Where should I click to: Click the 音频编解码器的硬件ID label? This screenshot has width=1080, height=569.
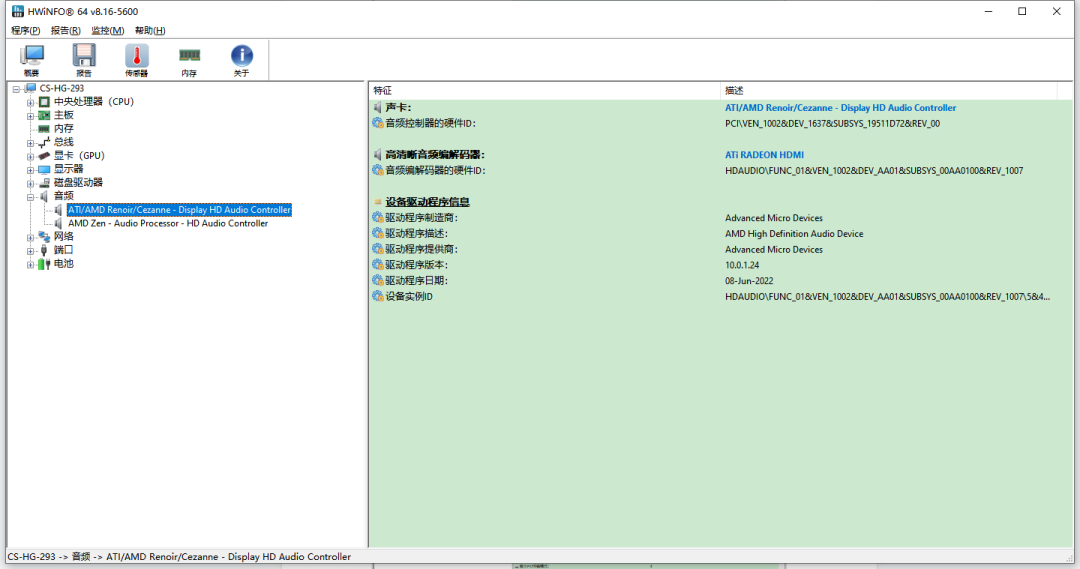click(435, 170)
